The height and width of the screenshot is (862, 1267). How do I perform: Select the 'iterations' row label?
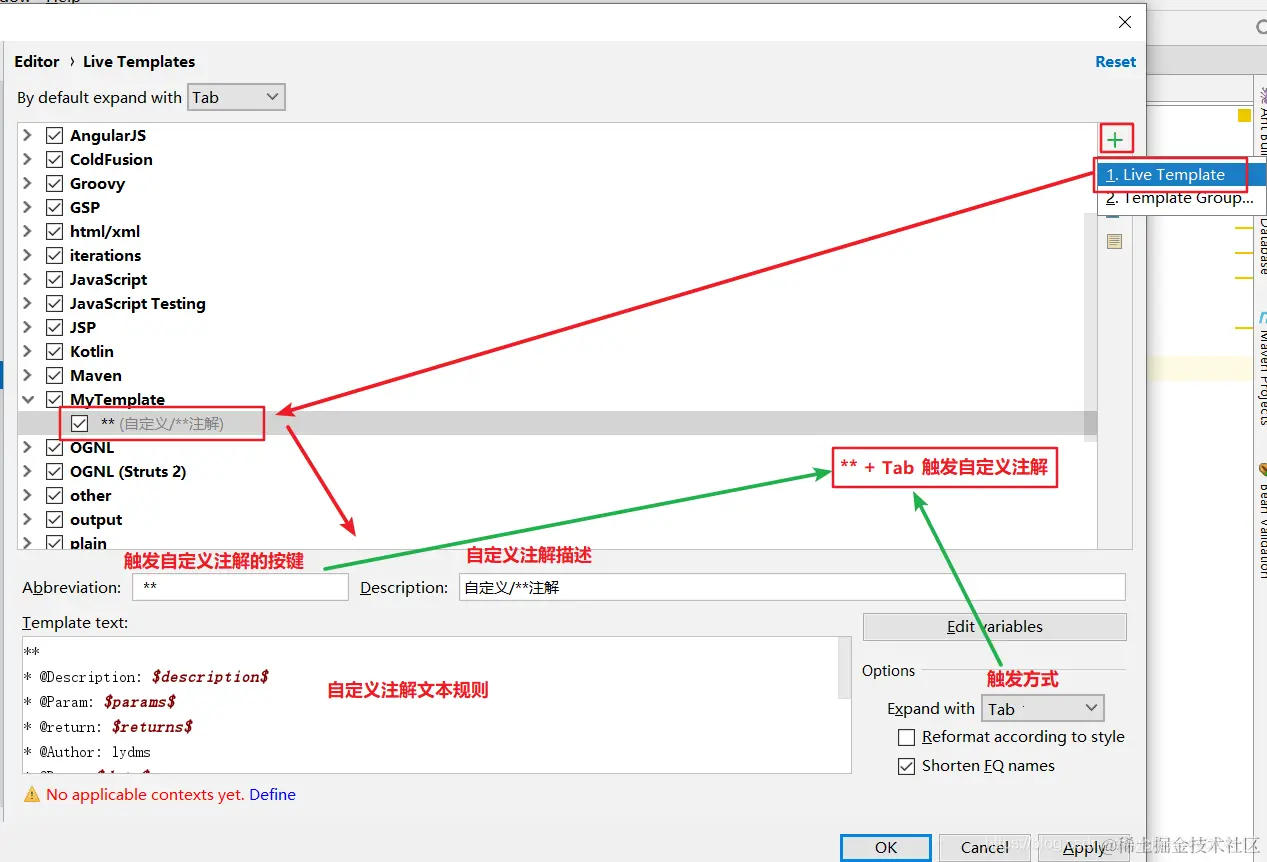coord(105,255)
